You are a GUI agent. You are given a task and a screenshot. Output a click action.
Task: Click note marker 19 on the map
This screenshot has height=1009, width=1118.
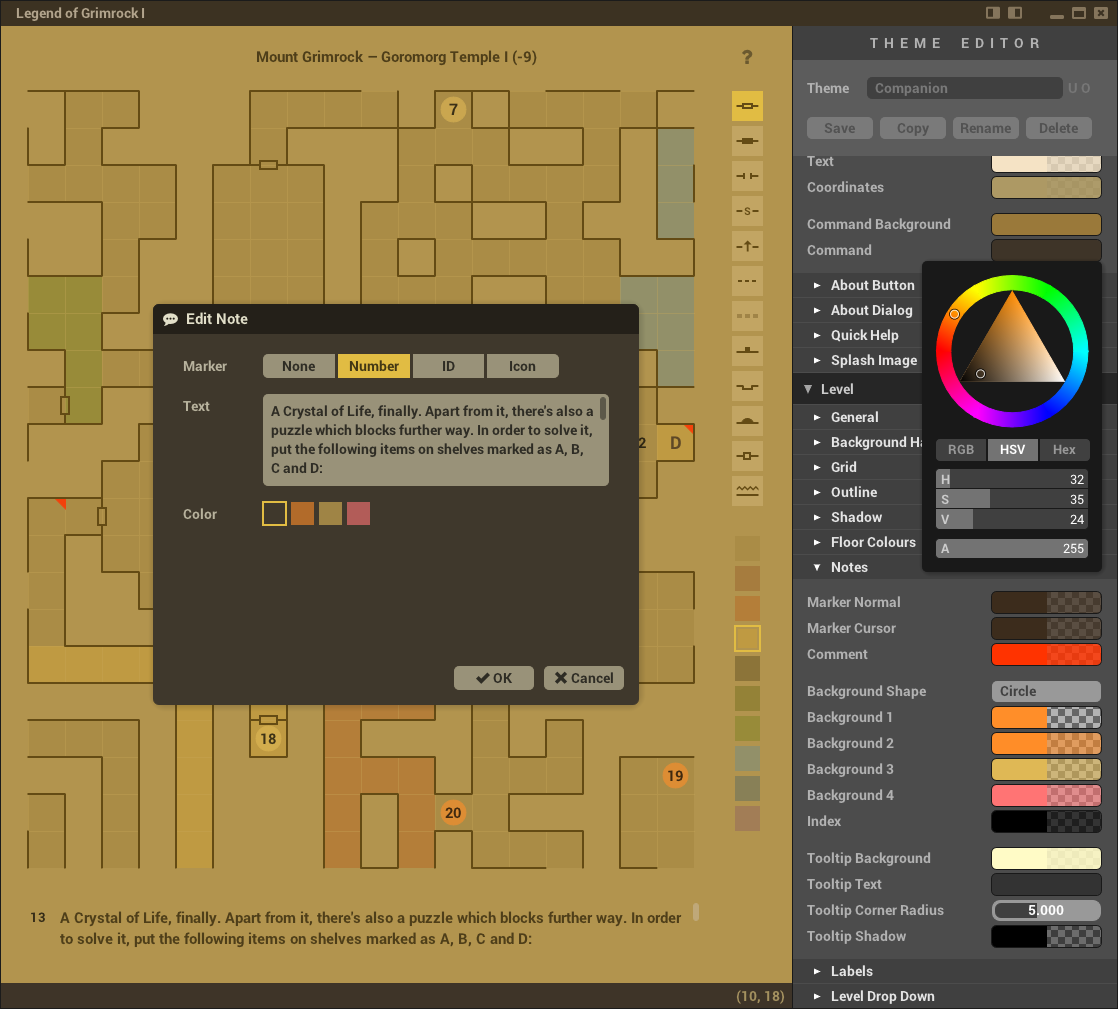point(675,775)
